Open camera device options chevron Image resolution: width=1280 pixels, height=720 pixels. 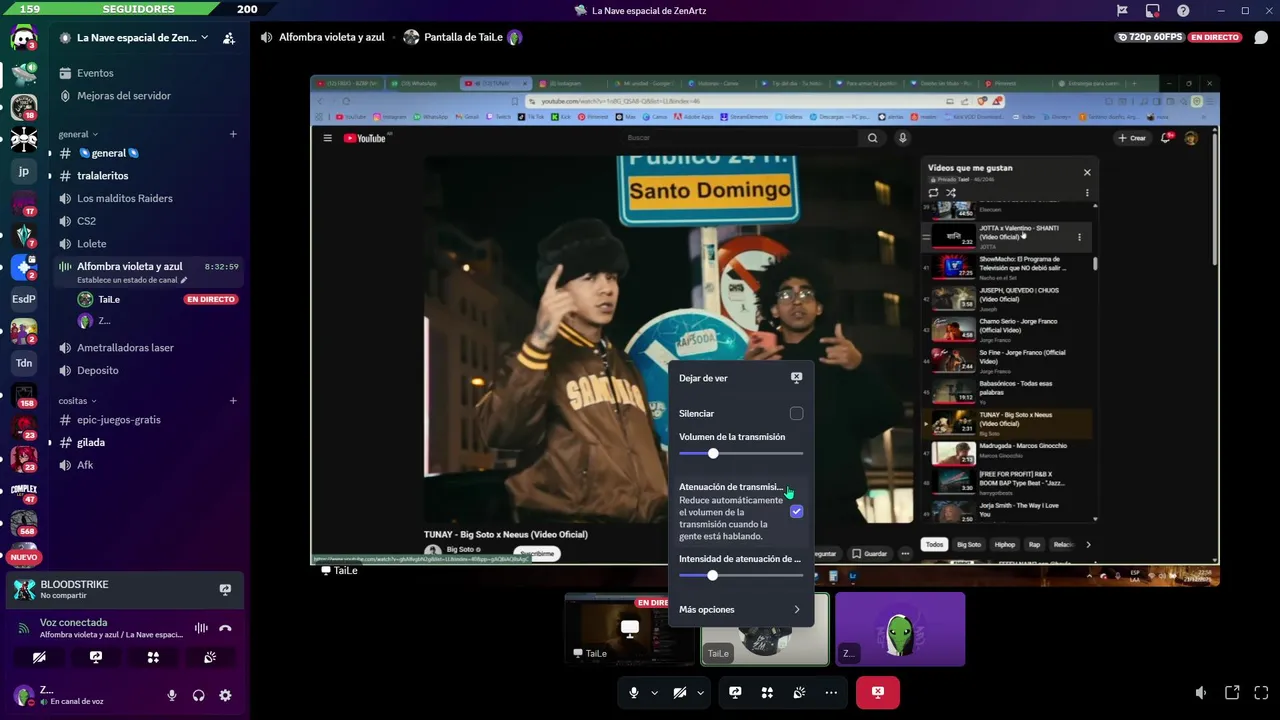(x=700, y=692)
